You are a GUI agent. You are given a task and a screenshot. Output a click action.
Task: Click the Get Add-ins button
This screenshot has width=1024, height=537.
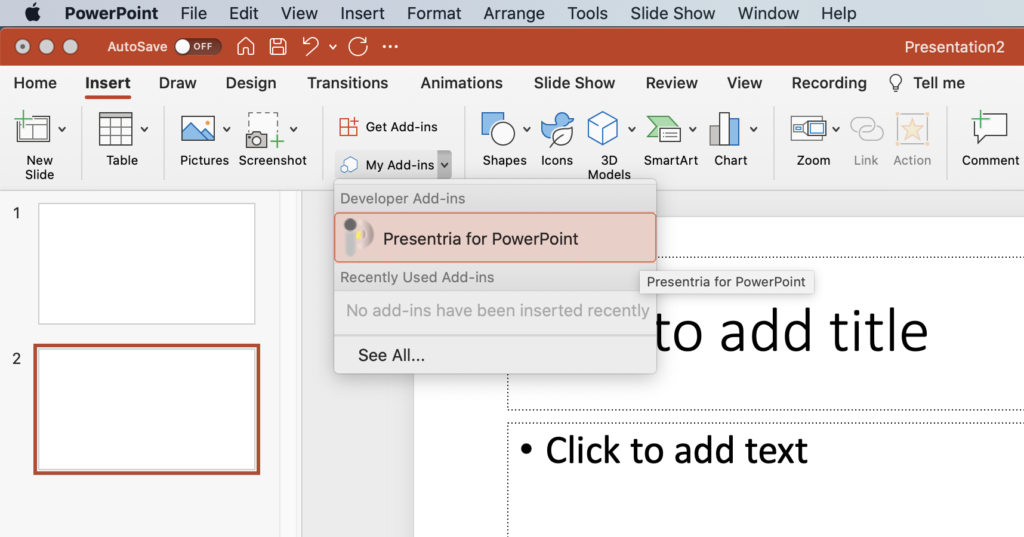pyautogui.click(x=388, y=127)
